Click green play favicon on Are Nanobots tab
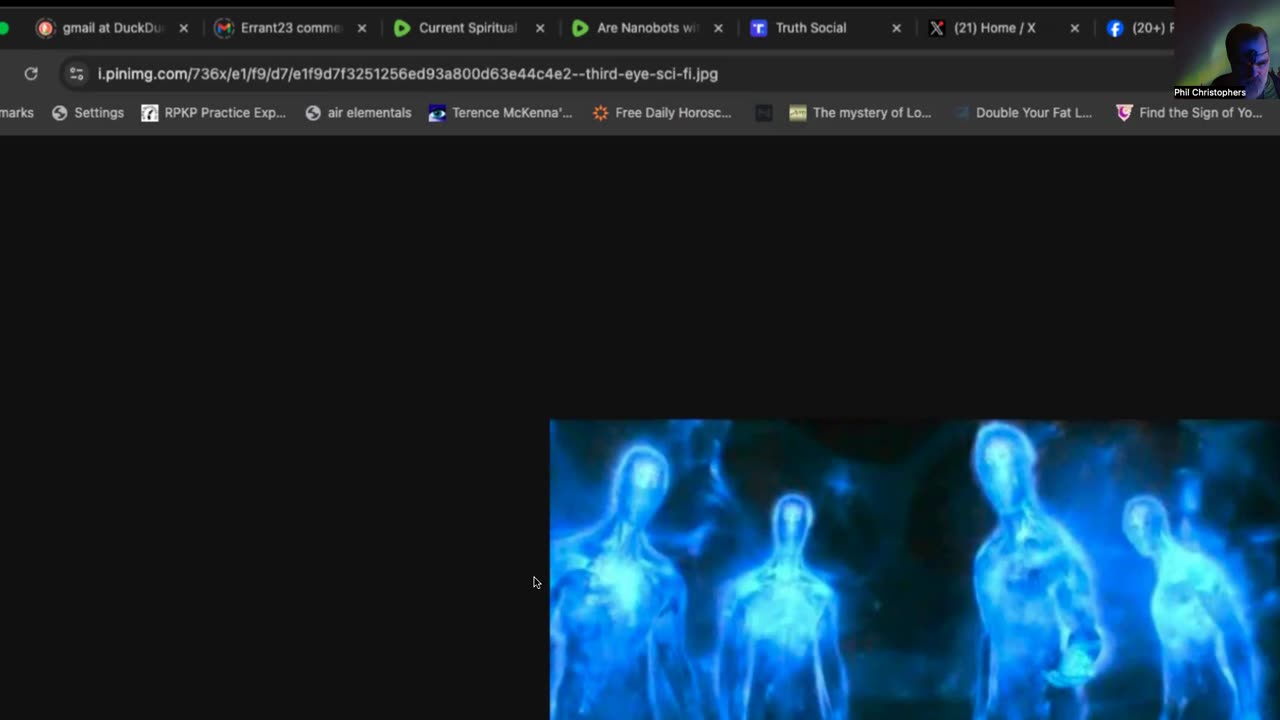 pos(580,28)
